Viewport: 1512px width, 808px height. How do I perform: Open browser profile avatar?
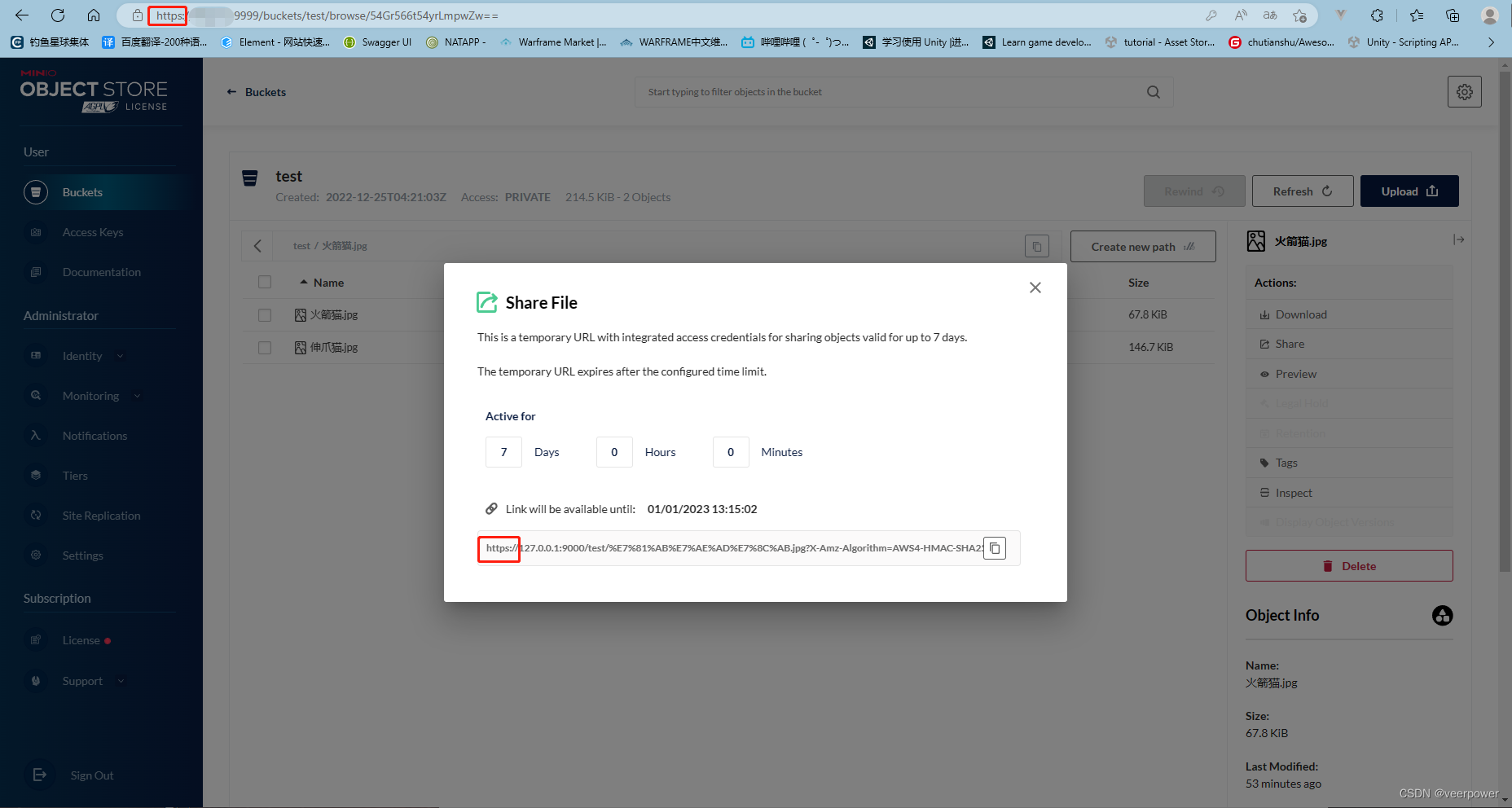click(x=1490, y=15)
